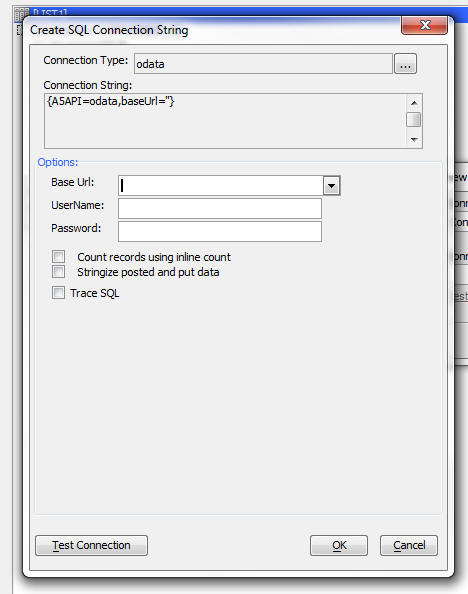
Task: Open the Base Url dropdown arrow
Action: click(332, 186)
